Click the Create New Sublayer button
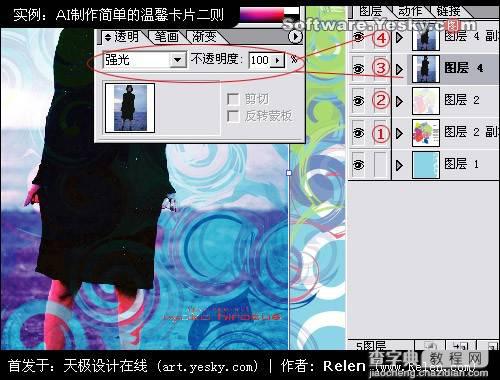500x380 pixels. pos(461,346)
